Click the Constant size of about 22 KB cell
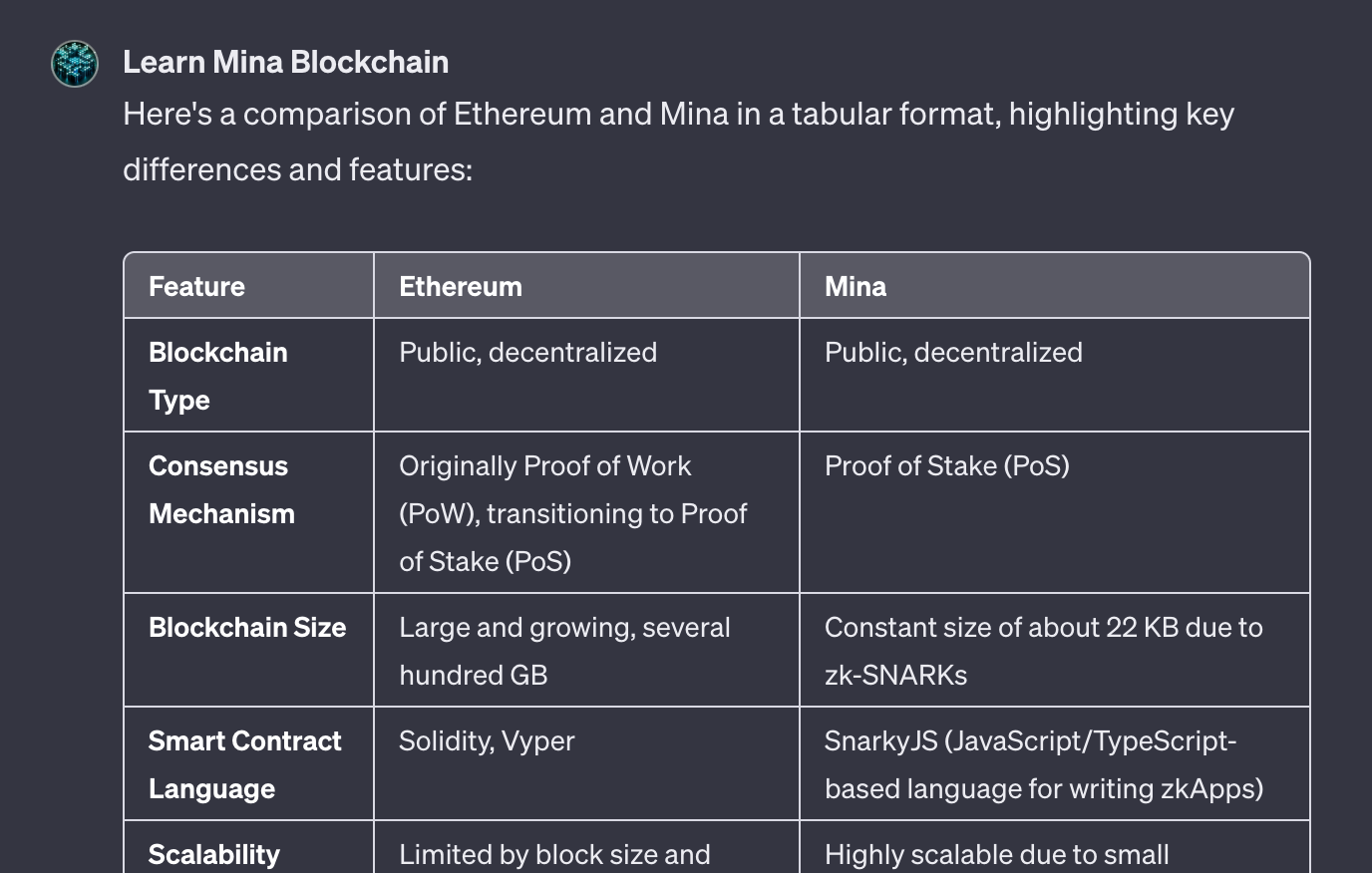Viewport: 1372px width, 873px height. click(1055, 651)
